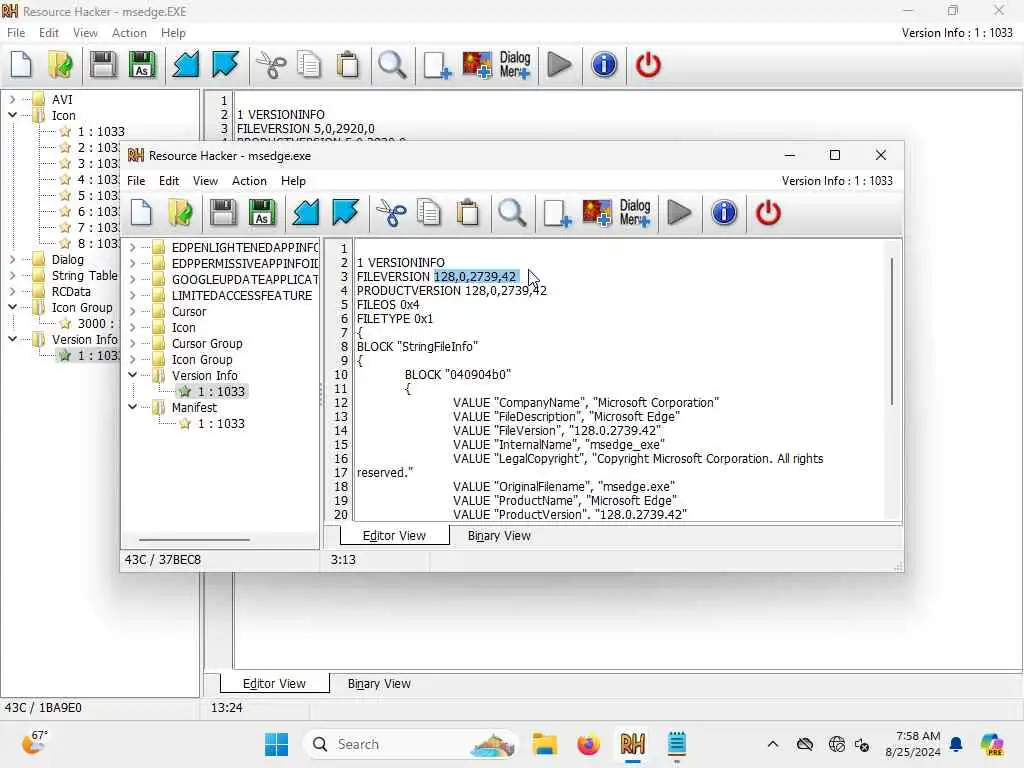The height and width of the screenshot is (768, 1024).
Task: Click Open file icon in msedge.exe window
Action: click(x=180, y=213)
